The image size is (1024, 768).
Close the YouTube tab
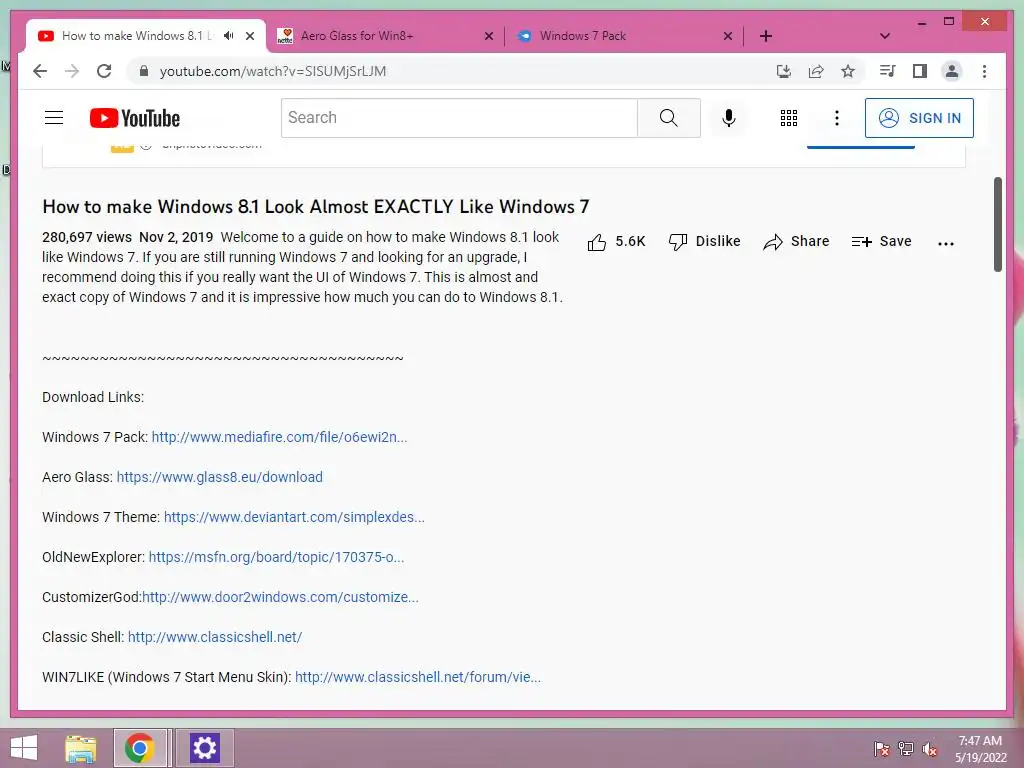point(250,36)
